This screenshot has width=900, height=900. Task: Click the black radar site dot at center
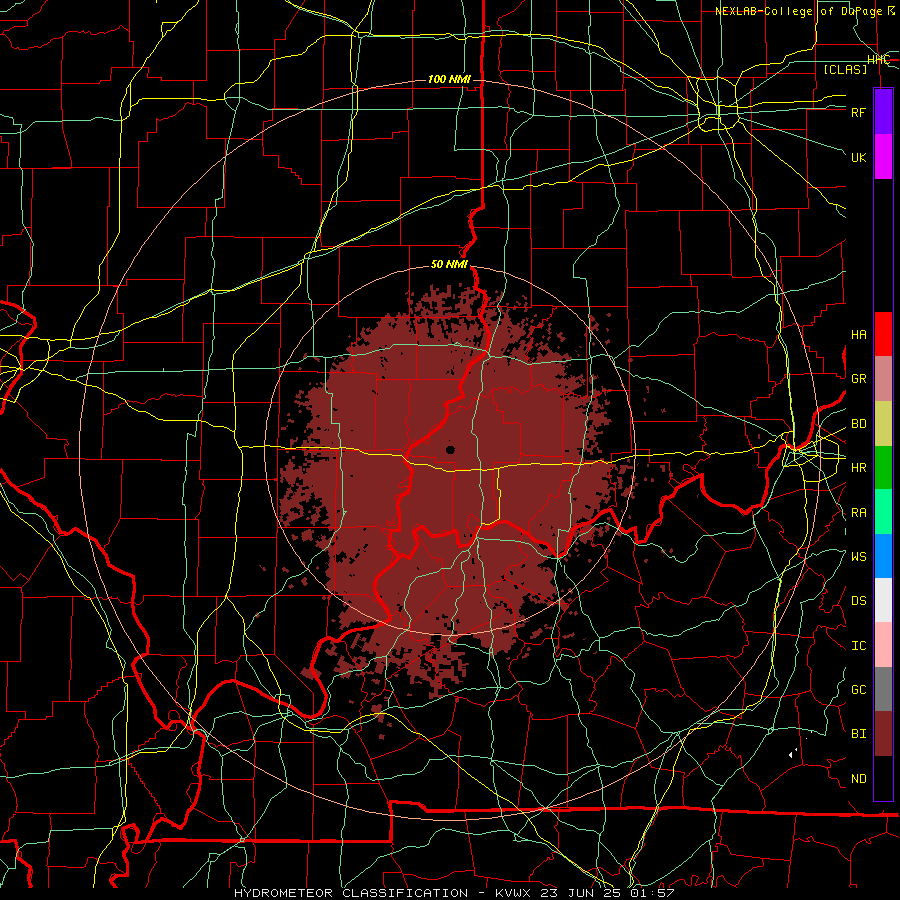pyautogui.click(x=450, y=449)
